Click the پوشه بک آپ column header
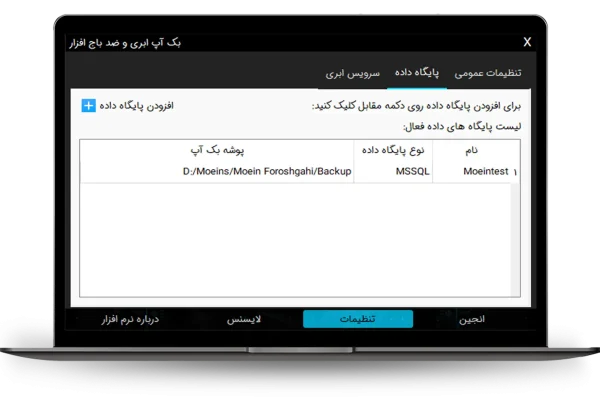The width and height of the screenshot is (600, 400). click(x=217, y=150)
